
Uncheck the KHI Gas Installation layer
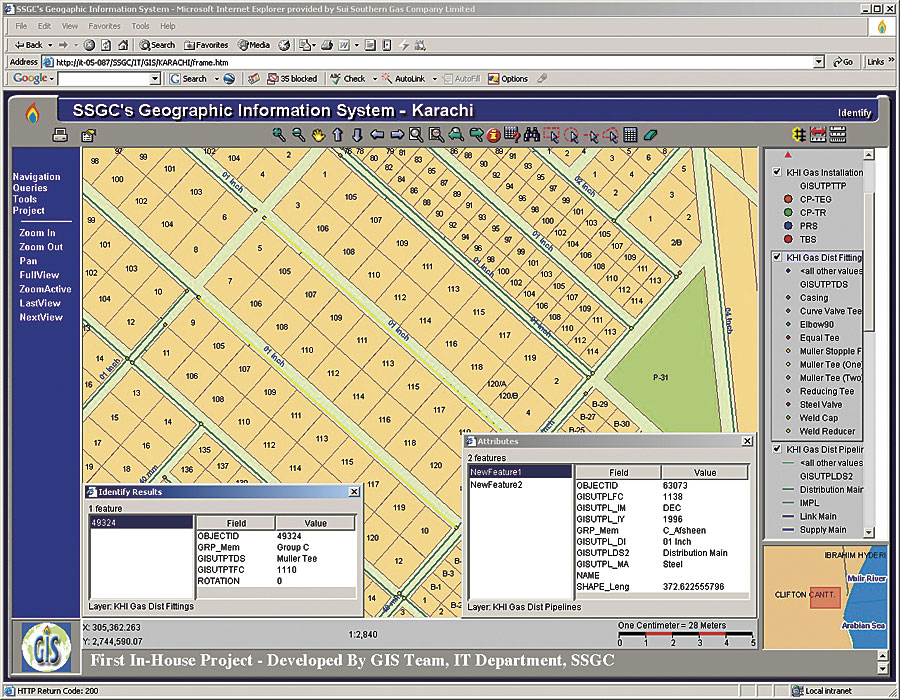(x=778, y=173)
